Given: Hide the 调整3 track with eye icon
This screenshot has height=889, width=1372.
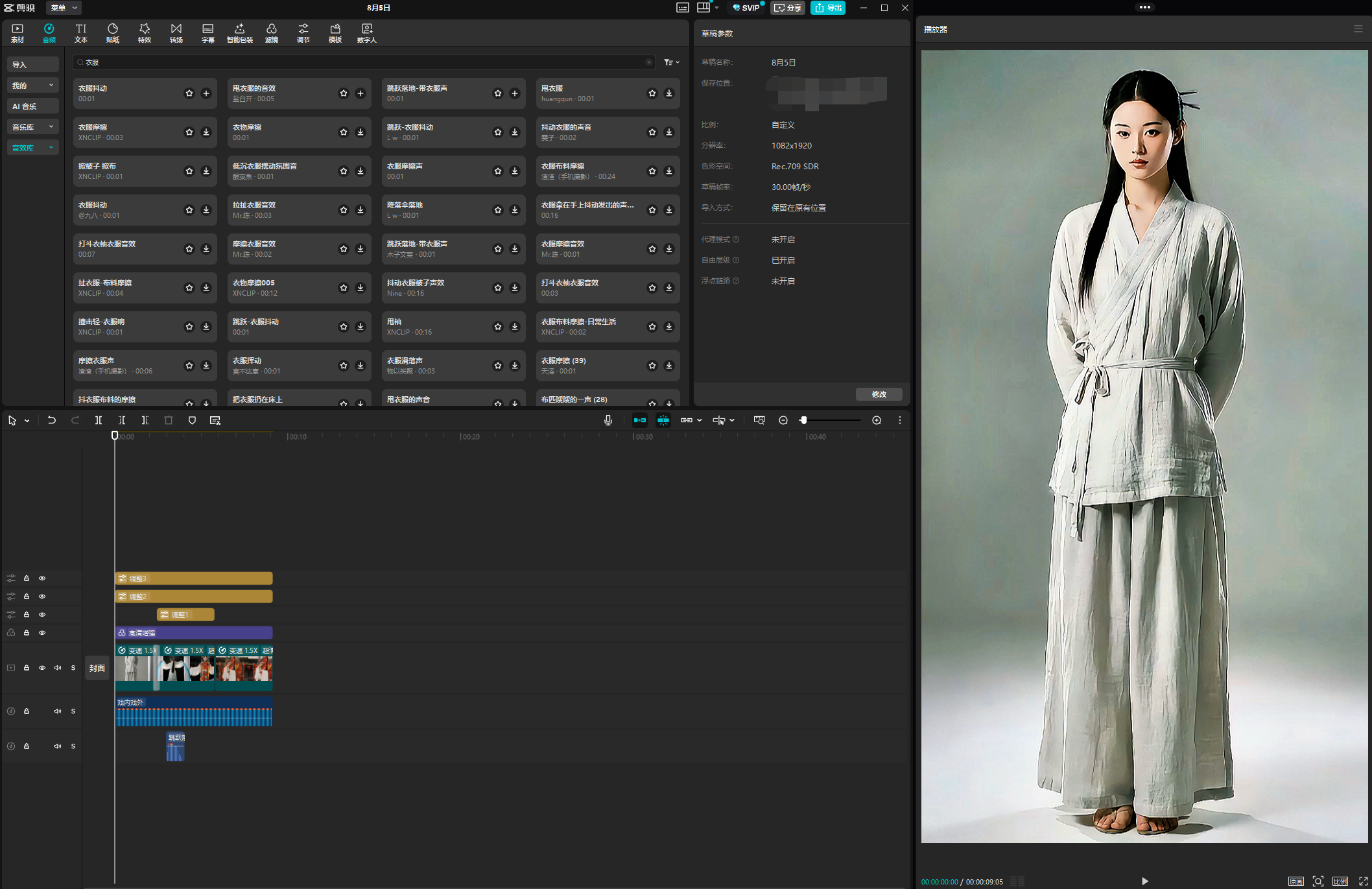Looking at the screenshot, I should [x=42, y=578].
